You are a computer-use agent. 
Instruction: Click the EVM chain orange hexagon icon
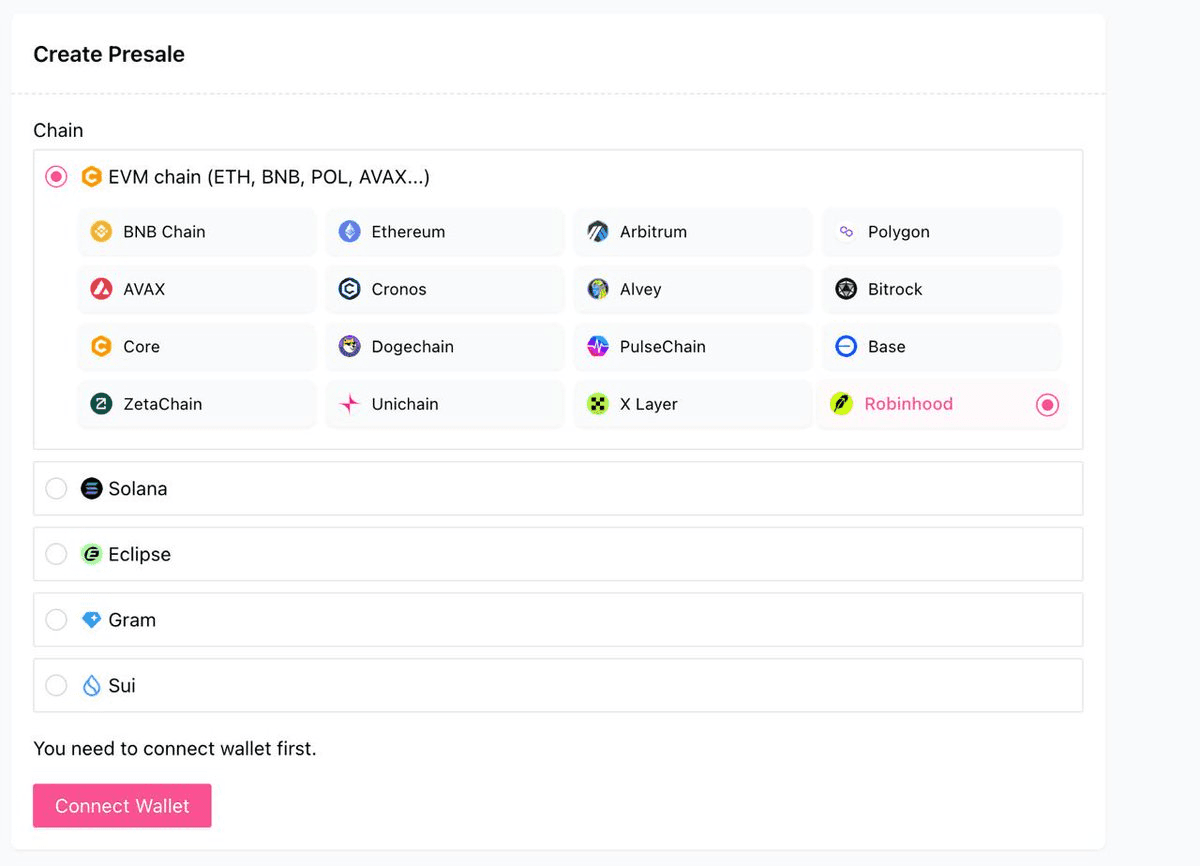tap(91, 177)
